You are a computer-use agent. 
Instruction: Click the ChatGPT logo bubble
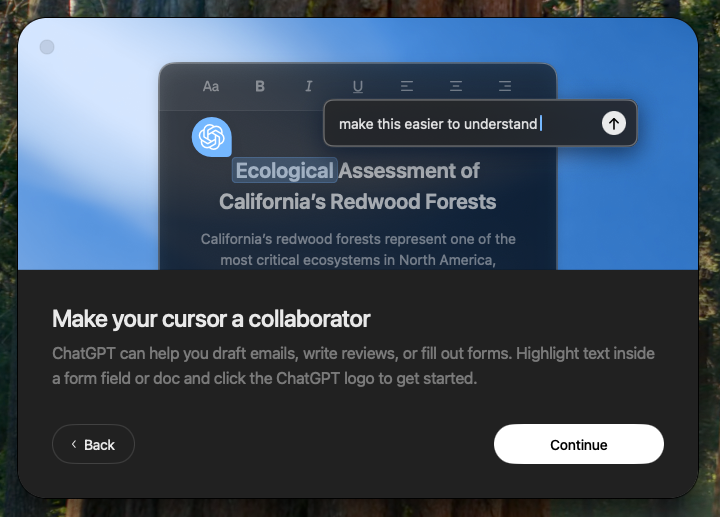click(x=212, y=137)
